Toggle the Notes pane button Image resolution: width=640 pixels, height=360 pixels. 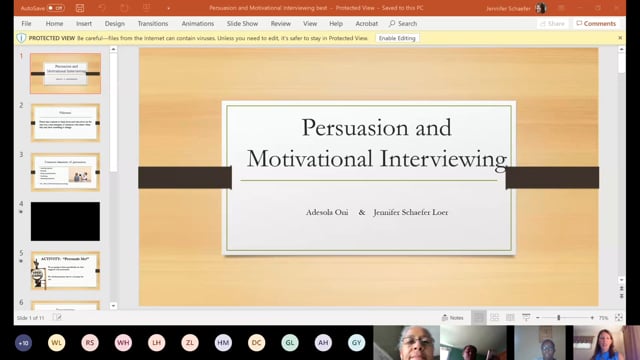tap(453, 318)
